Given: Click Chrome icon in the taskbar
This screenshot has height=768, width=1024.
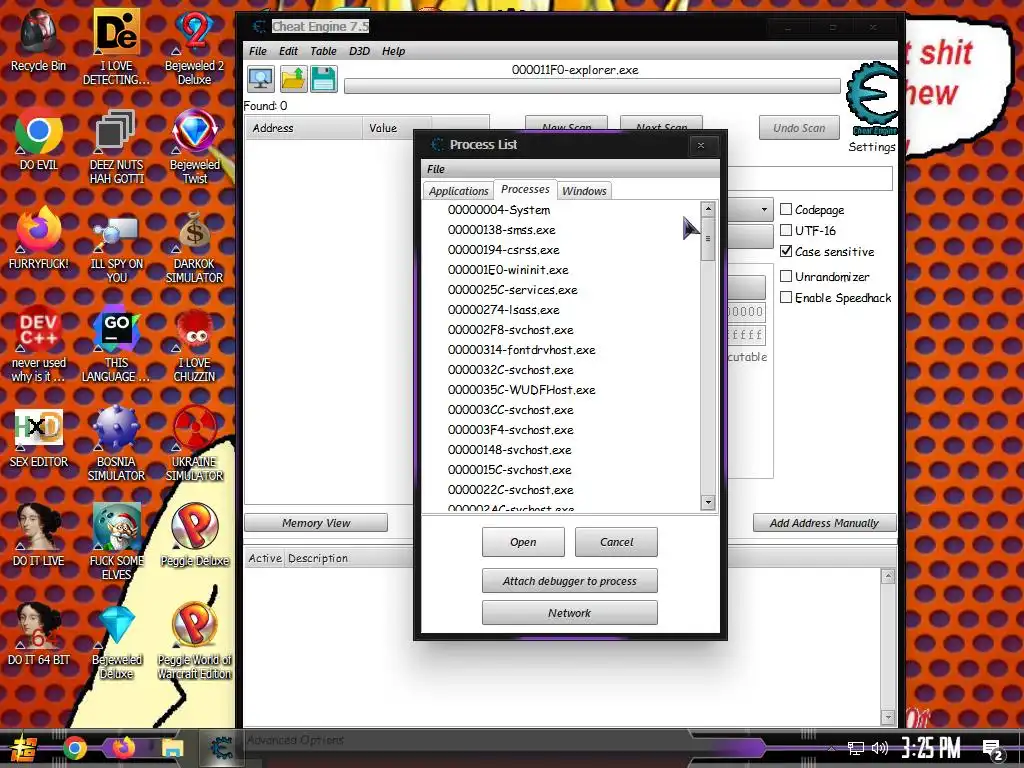Looking at the screenshot, I should pyautogui.click(x=75, y=748).
